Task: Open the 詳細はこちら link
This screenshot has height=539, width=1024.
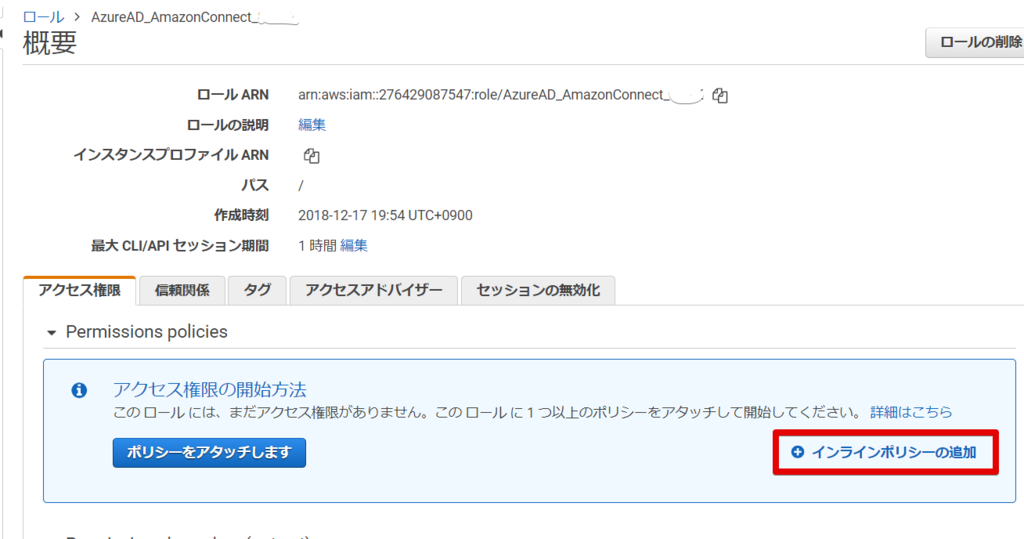Action: 911,412
